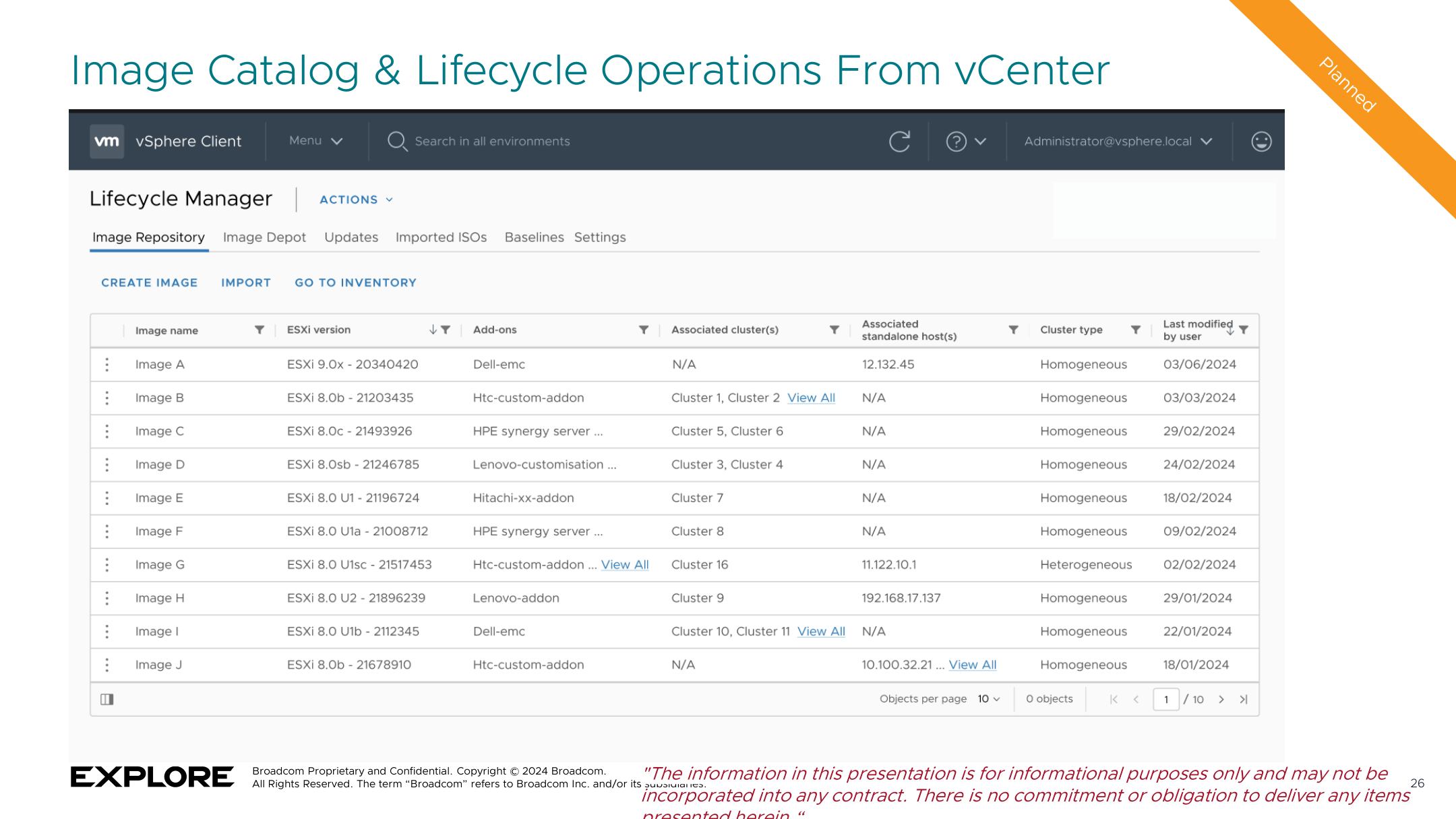This screenshot has height=819, width=1456.
Task: Click the column visibility toggle icon
Action: (107, 699)
